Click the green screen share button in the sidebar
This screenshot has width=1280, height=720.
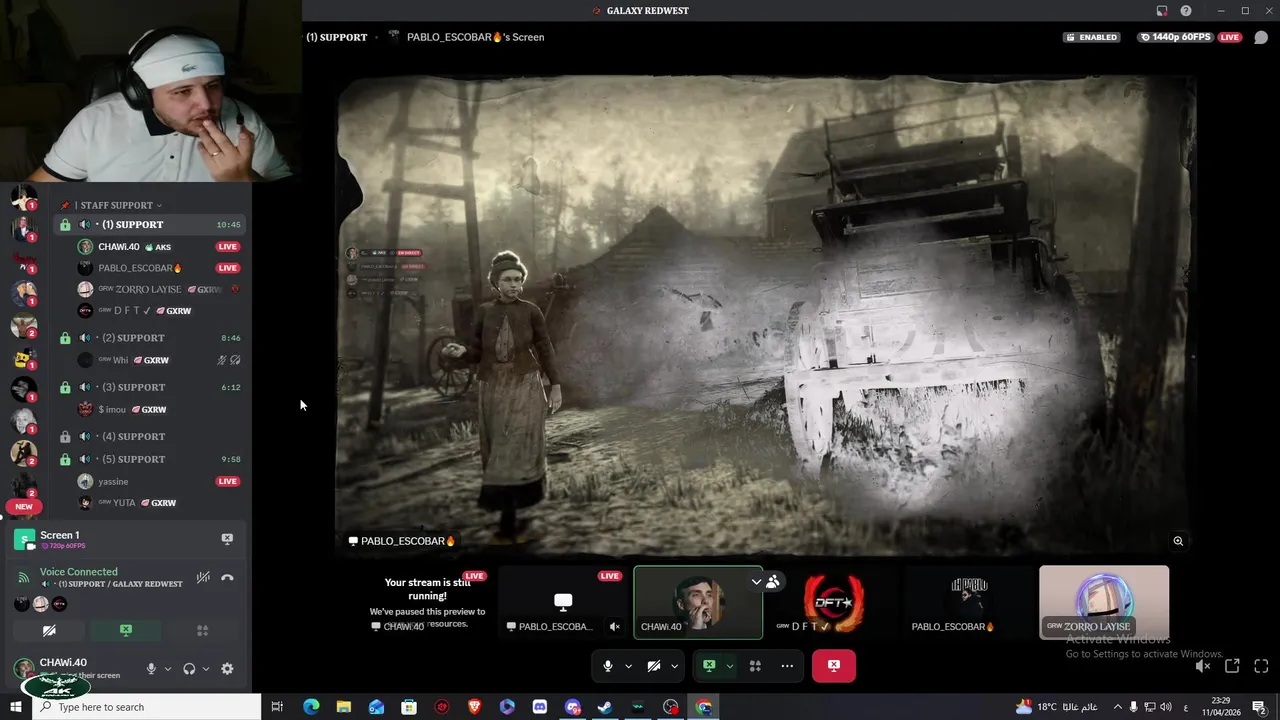[126, 630]
